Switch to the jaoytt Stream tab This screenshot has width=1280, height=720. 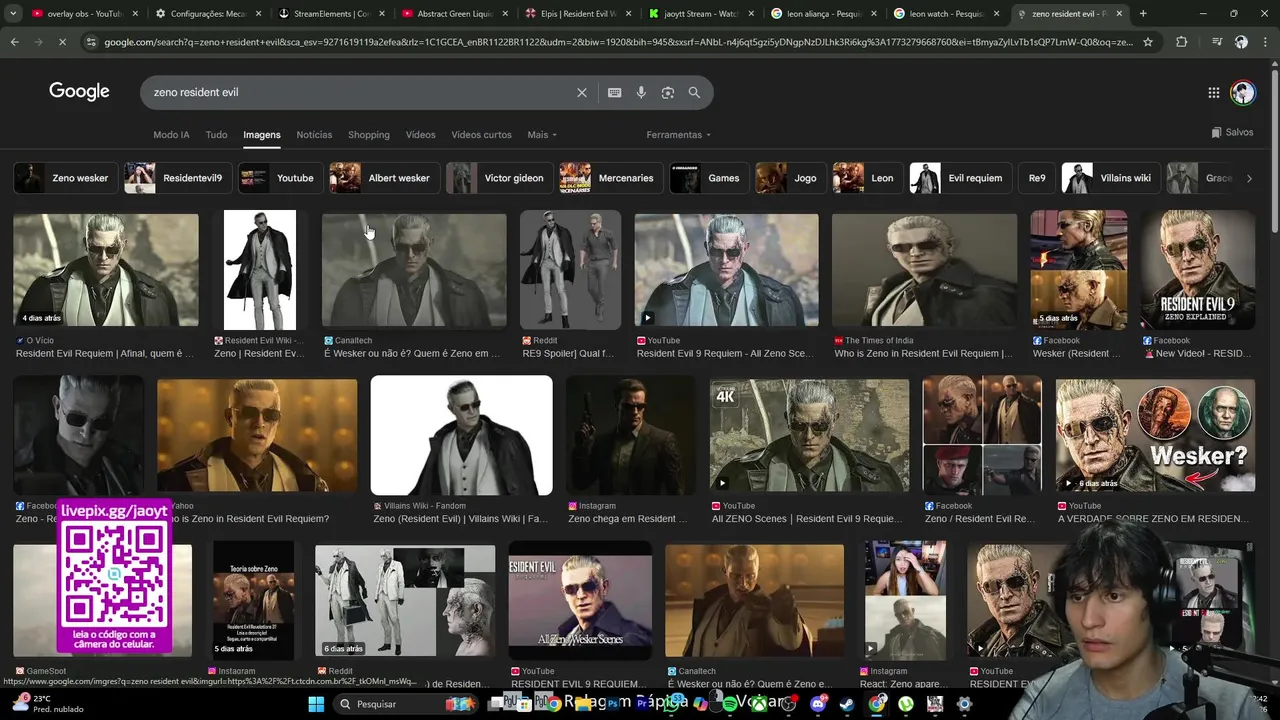coord(700,14)
